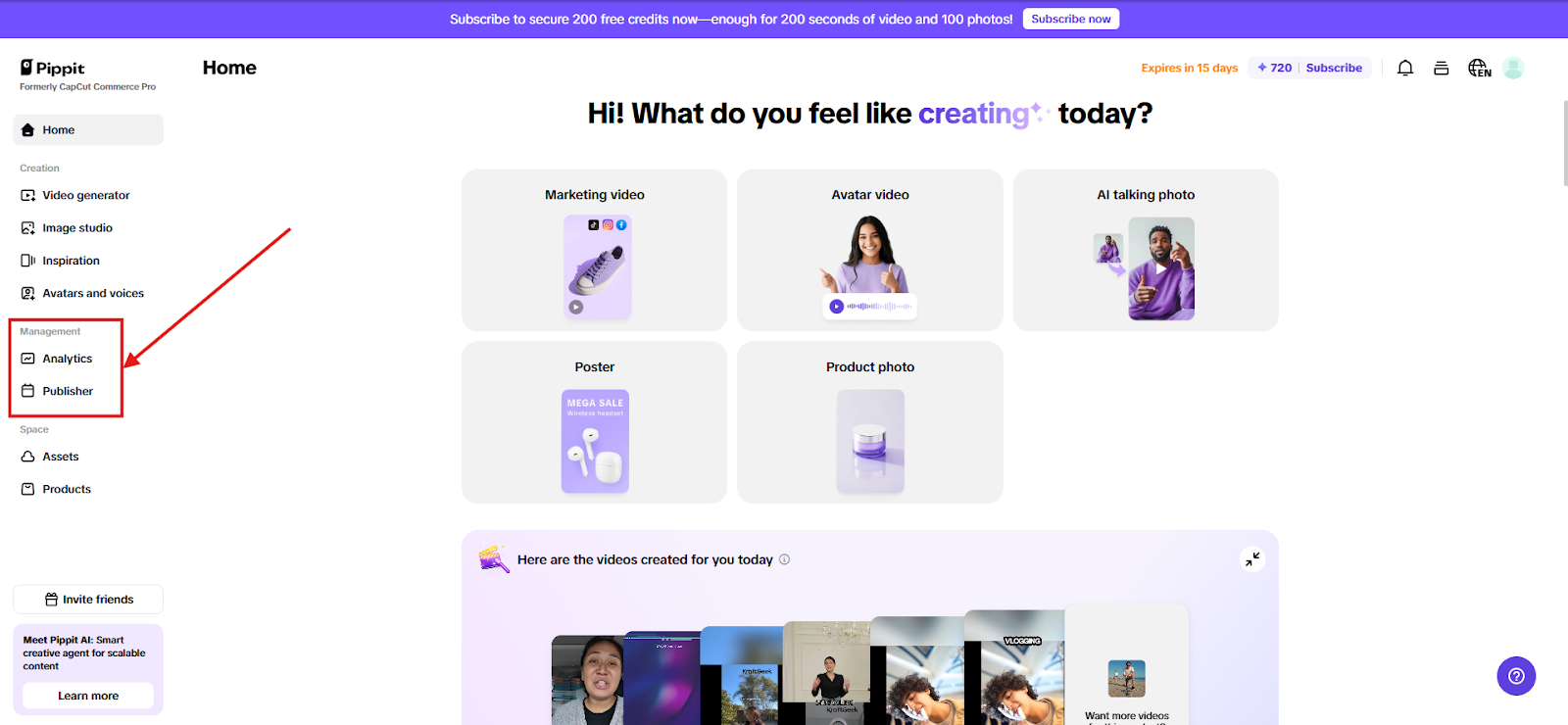This screenshot has height=725, width=1568.
Task: Open Publisher in the sidebar
Action: (67, 391)
